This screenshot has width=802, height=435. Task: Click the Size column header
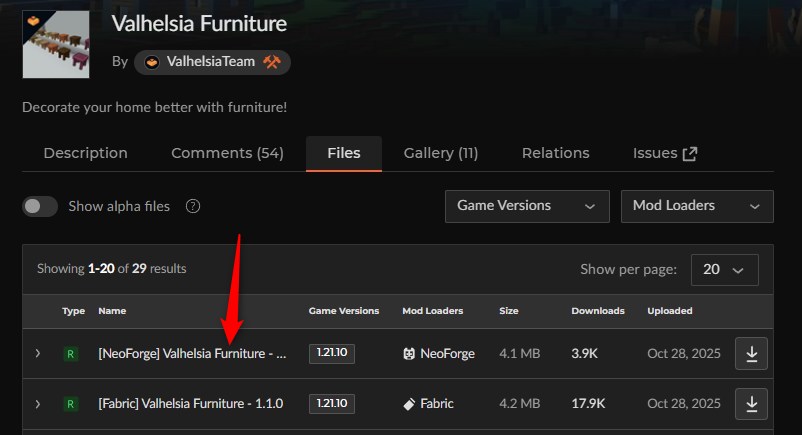508,311
